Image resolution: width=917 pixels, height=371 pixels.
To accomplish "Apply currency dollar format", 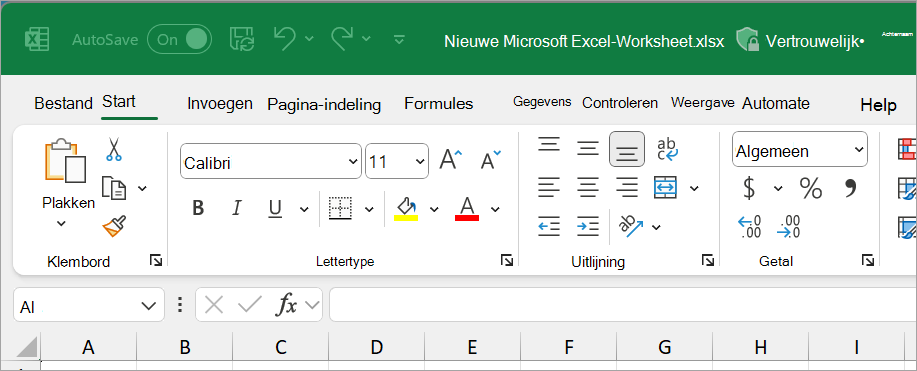I will pos(749,188).
